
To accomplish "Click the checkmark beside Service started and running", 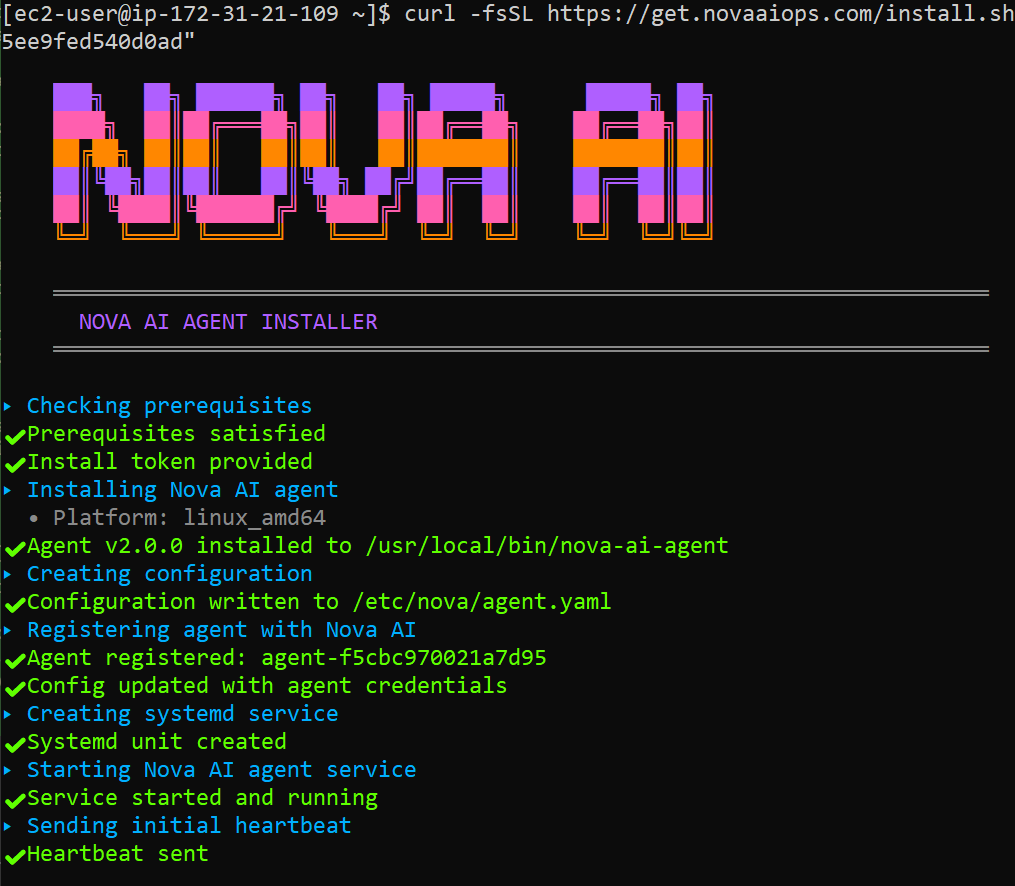I will click(x=13, y=797).
